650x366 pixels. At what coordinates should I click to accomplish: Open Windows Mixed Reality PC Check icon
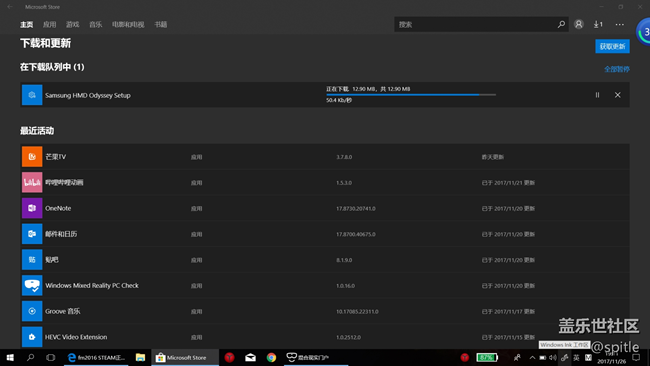click(x=32, y=285)
